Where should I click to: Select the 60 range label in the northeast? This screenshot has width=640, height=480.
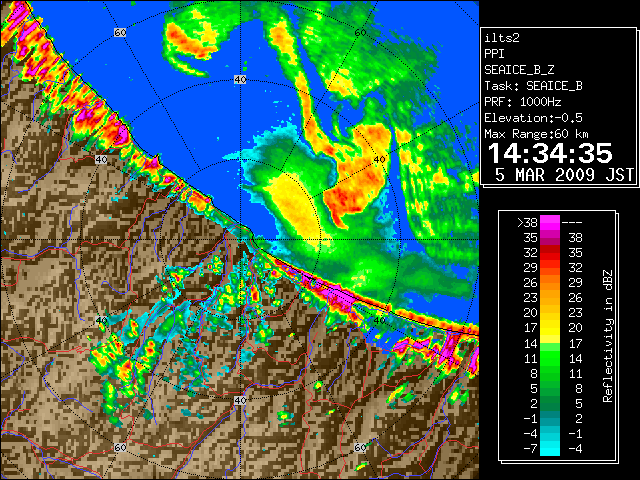[360, 33]
